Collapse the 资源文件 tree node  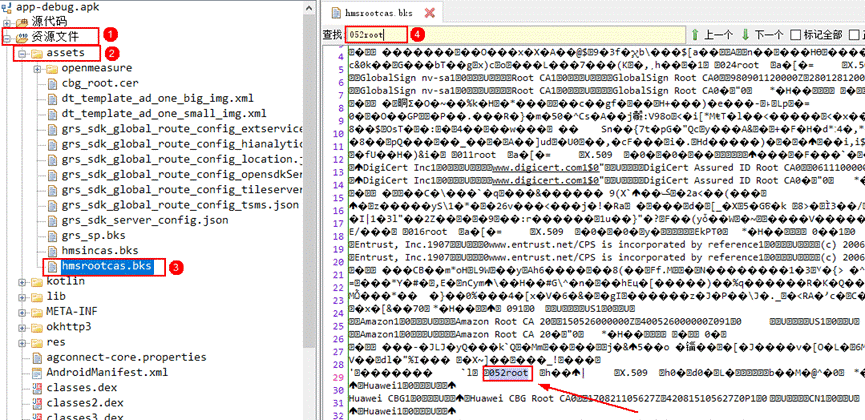coord(7,38)
